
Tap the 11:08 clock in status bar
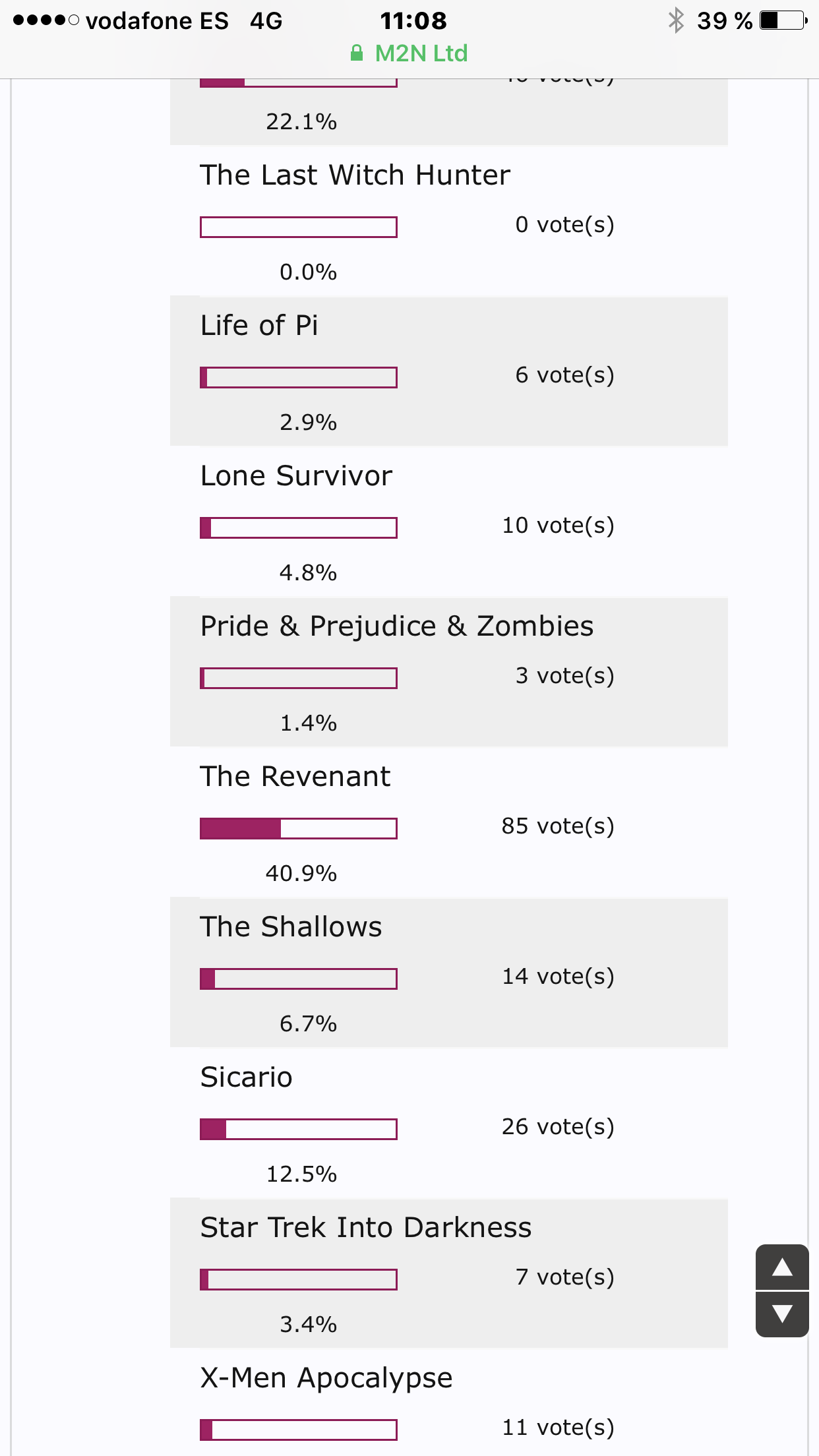pyautogui.click(x=413, y=20)
